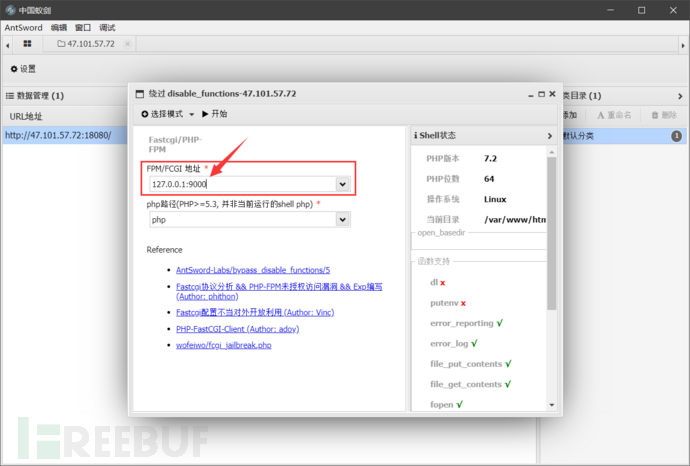Image resolution: width=690 pixels, height=466 pixels.
Task: Click the badge count 1 on 默认分类
Action: [x=676, y=136]
